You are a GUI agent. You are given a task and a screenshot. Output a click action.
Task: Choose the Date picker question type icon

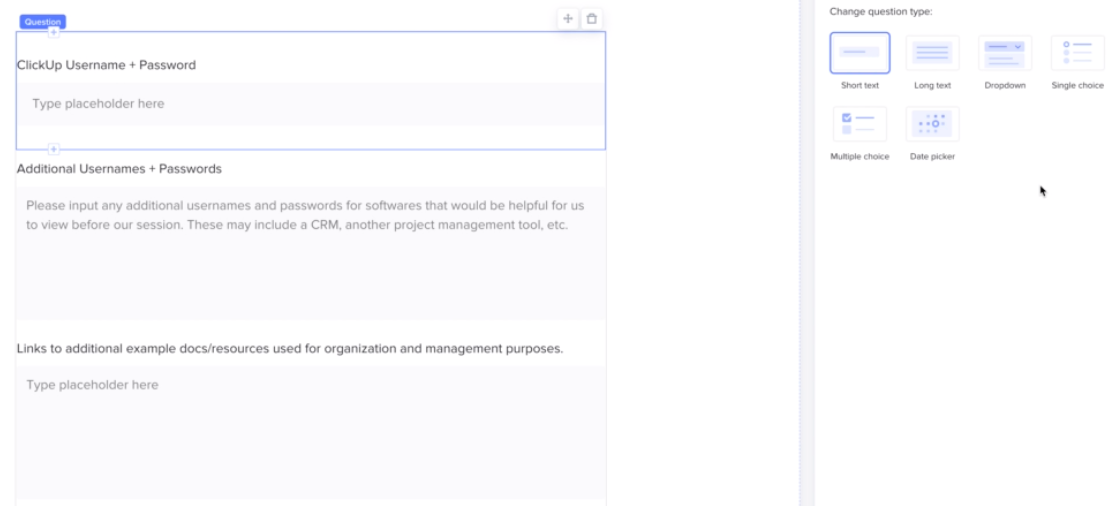932,124
